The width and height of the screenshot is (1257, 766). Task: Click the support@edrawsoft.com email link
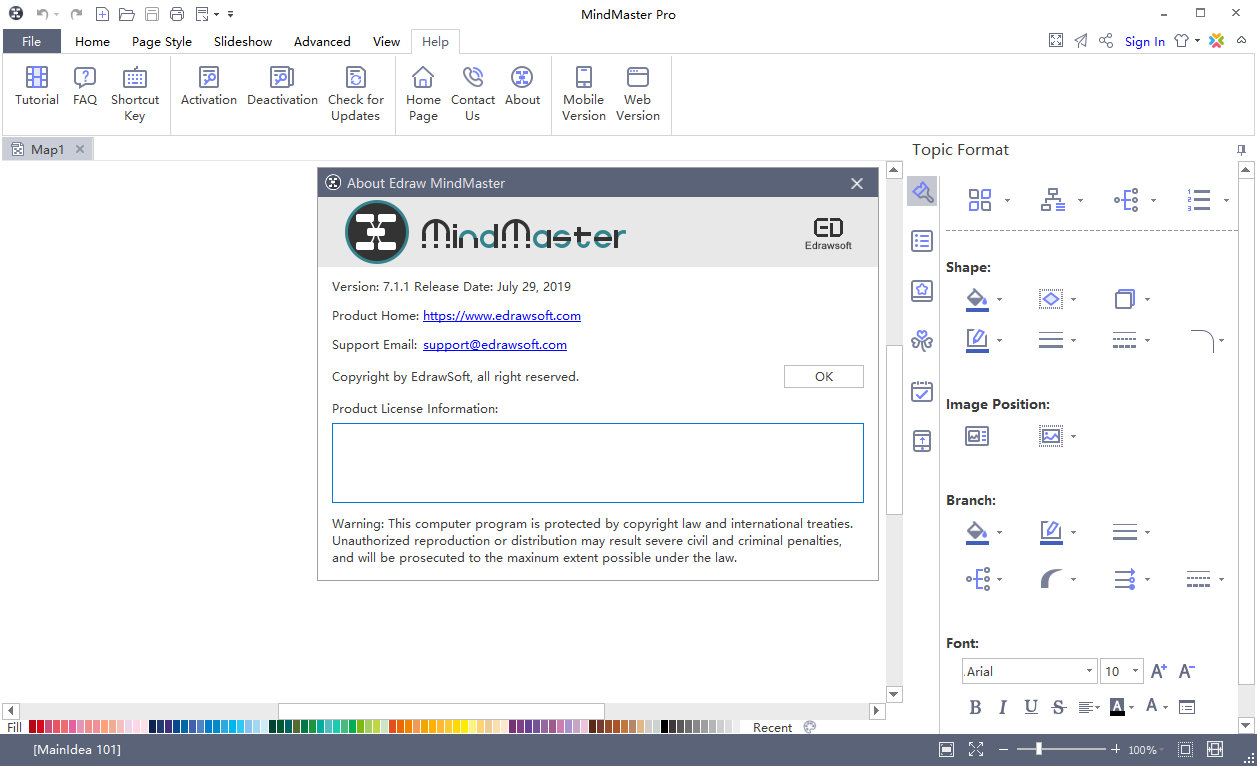[x=495, y=344]
